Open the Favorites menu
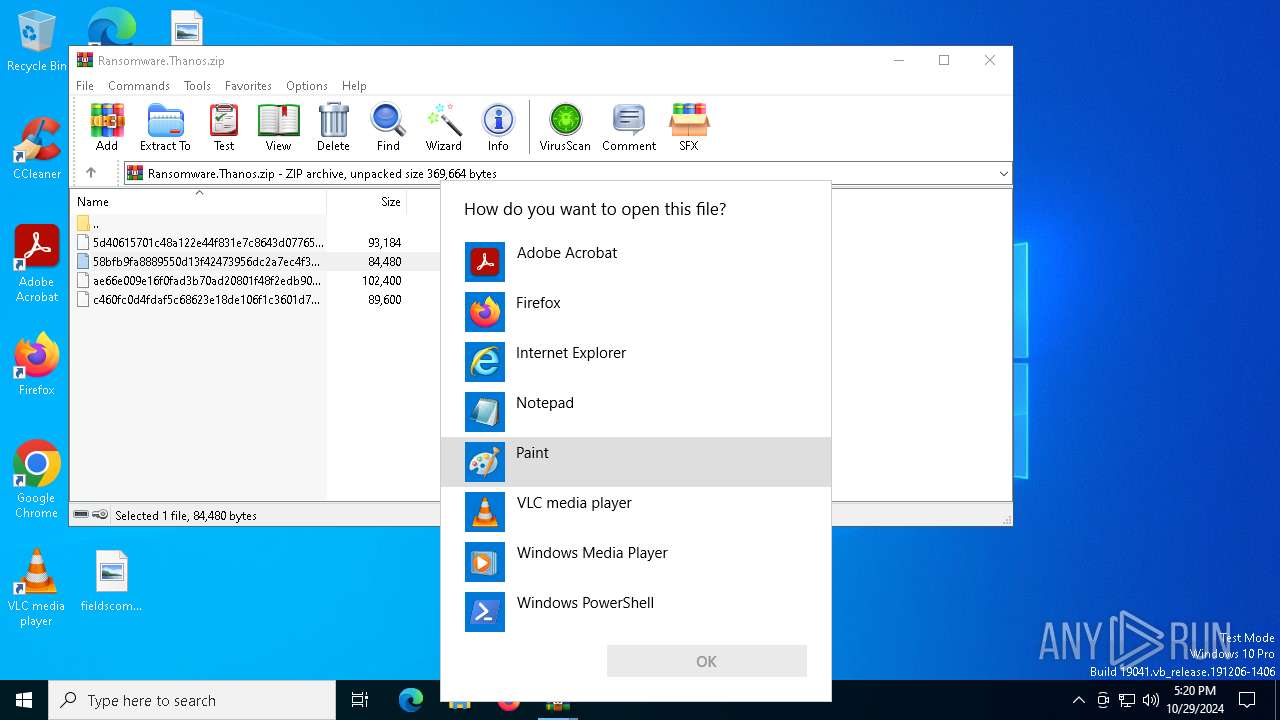The height and width of the screenshot is (720, 1280). click(x=248, y=86)
